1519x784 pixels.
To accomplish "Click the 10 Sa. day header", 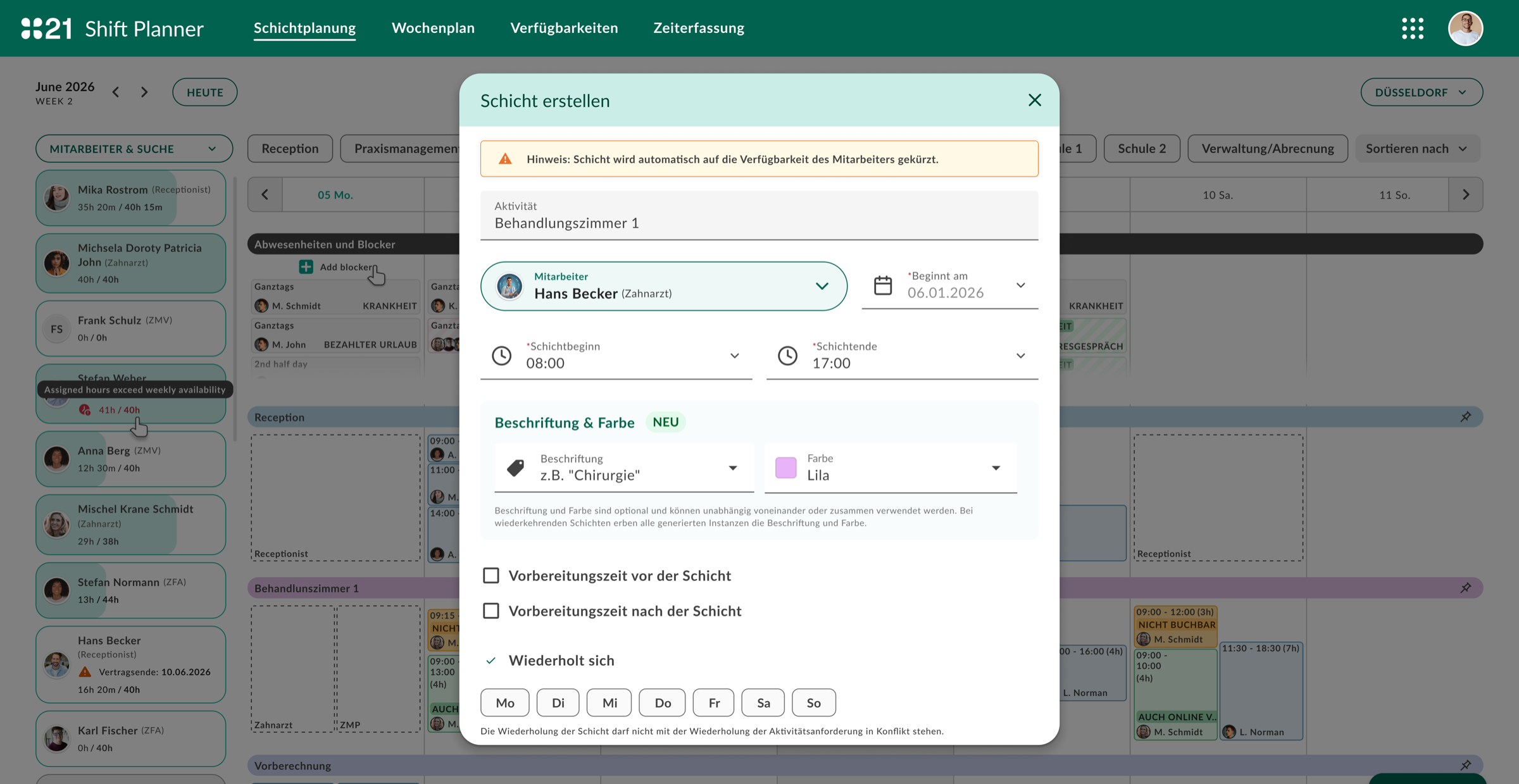I will (1218, 195).
